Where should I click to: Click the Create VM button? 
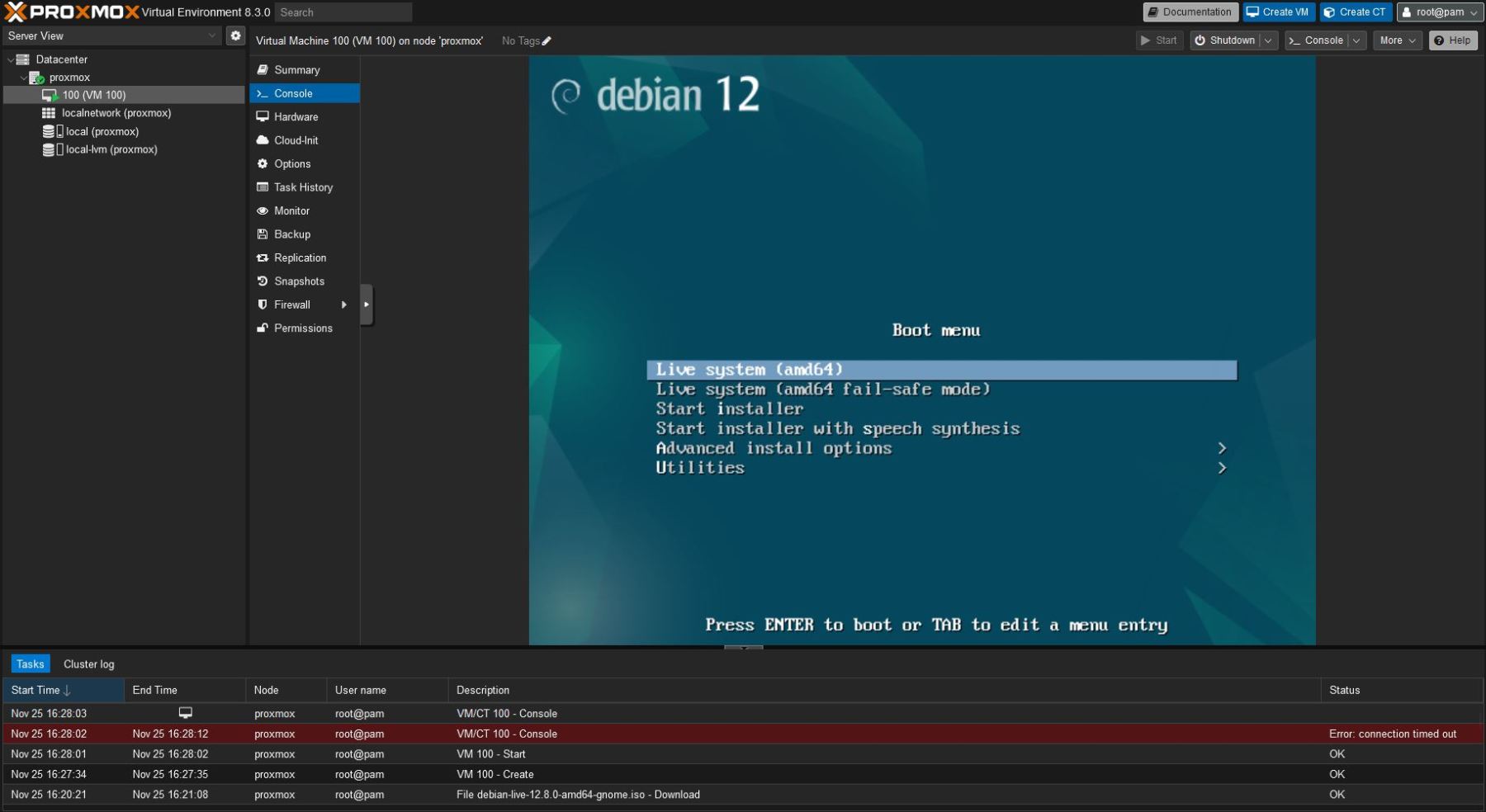pyautogui.click(x=1278, y=12)
